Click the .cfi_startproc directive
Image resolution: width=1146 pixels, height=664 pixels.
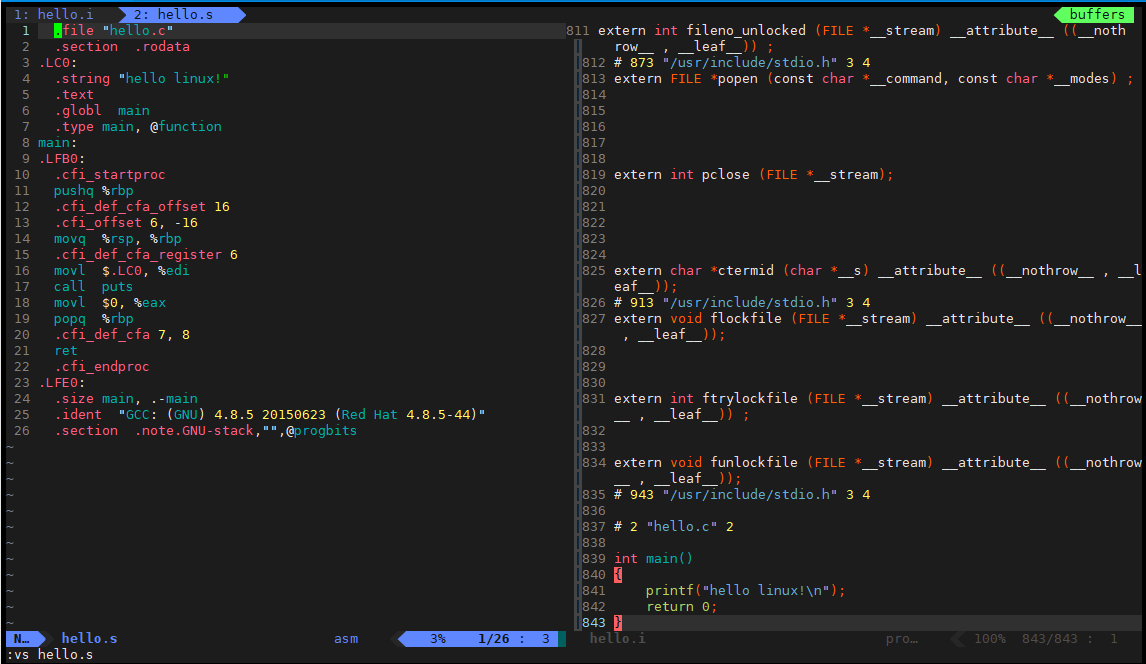[x=110, y=175]
